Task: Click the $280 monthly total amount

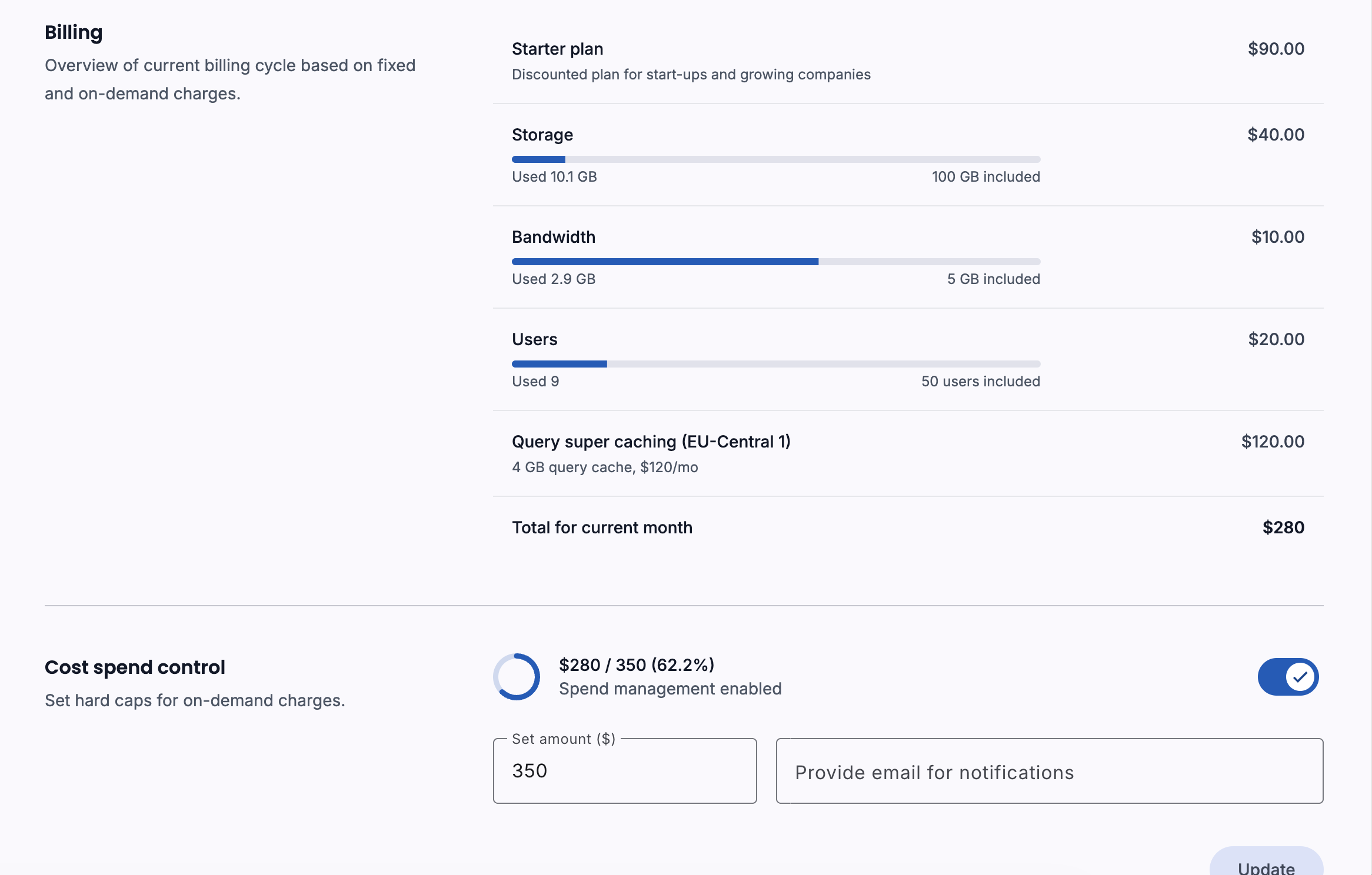Action: (1283, 527)
